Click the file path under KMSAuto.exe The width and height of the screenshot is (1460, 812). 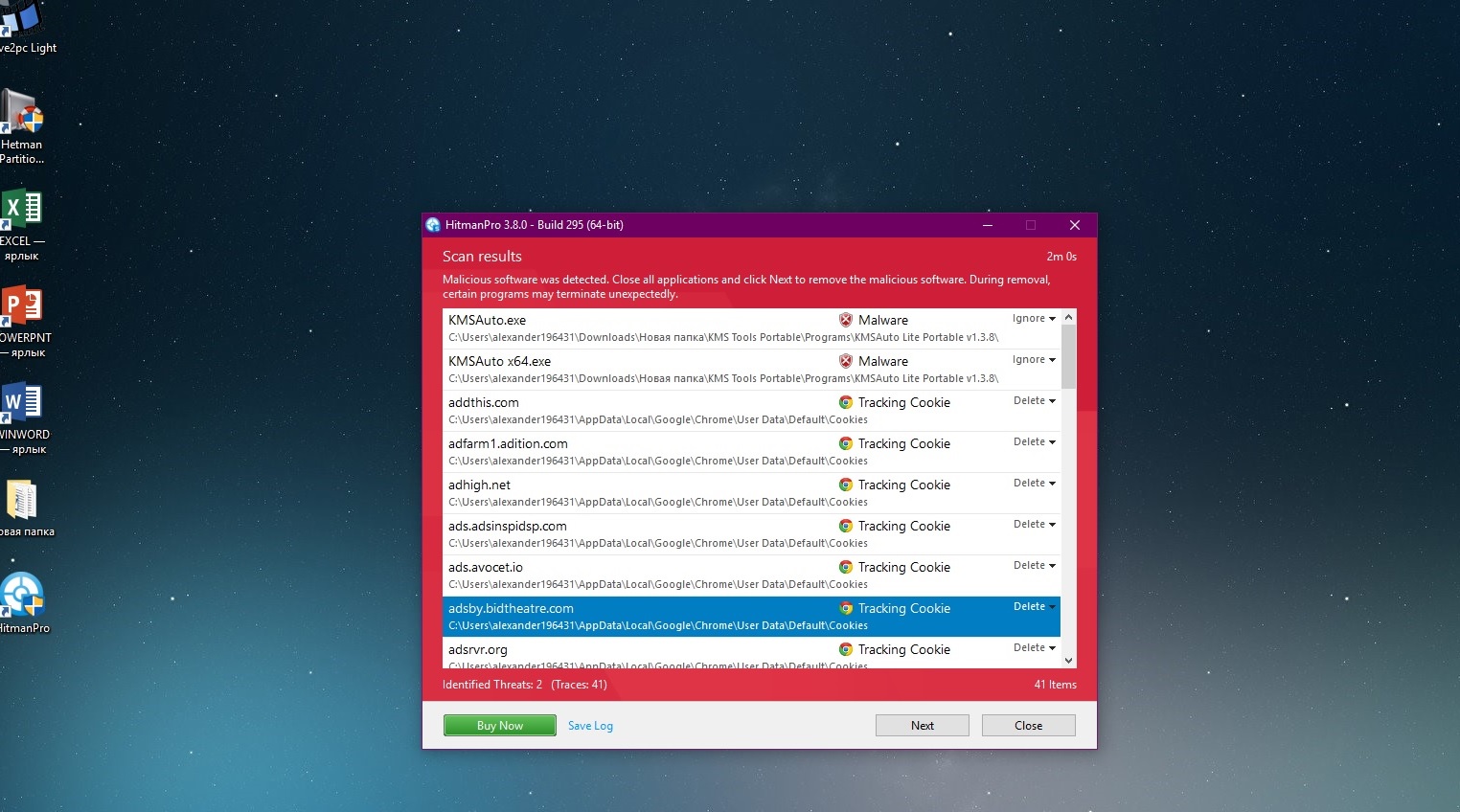tap(723, 337)
